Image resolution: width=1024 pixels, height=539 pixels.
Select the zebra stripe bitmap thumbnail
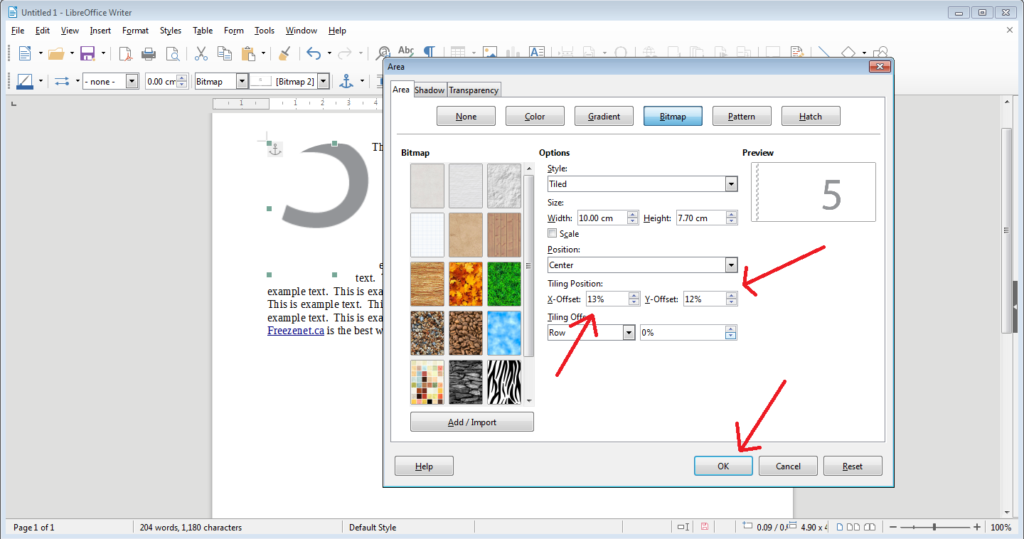pos(503,381)
